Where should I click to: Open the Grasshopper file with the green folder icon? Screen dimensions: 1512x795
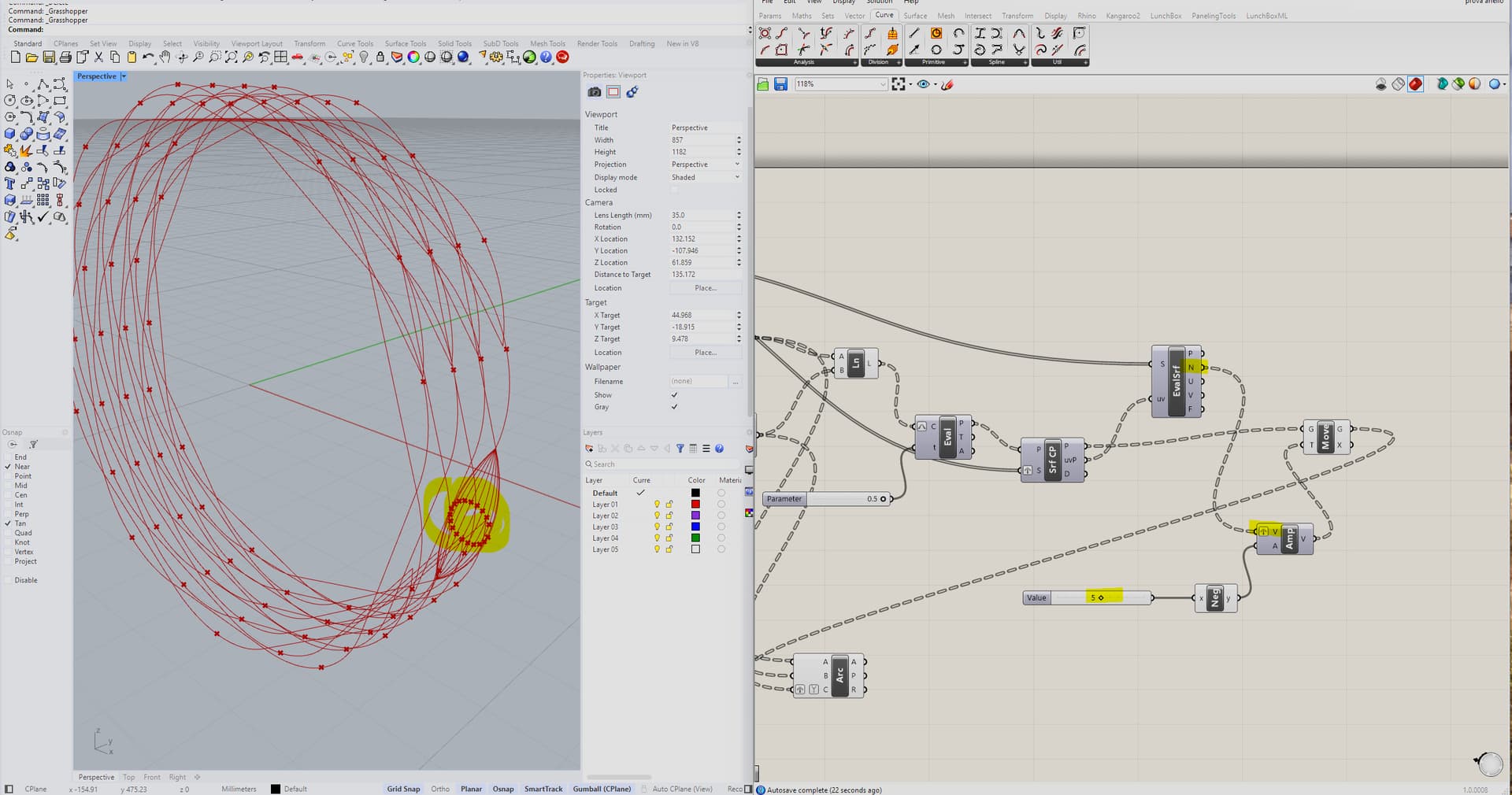point(762,84)
